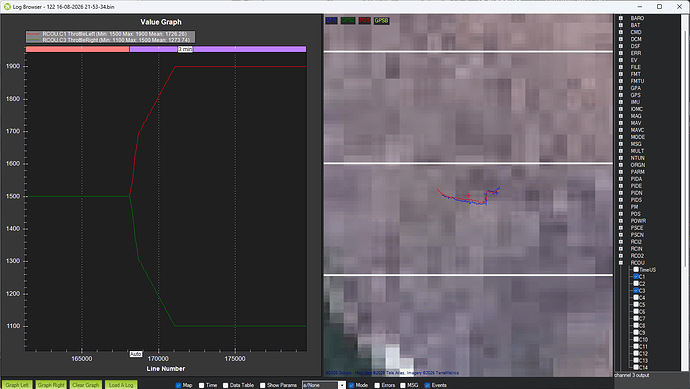Enable the Errors checkbox

(377, 385)
